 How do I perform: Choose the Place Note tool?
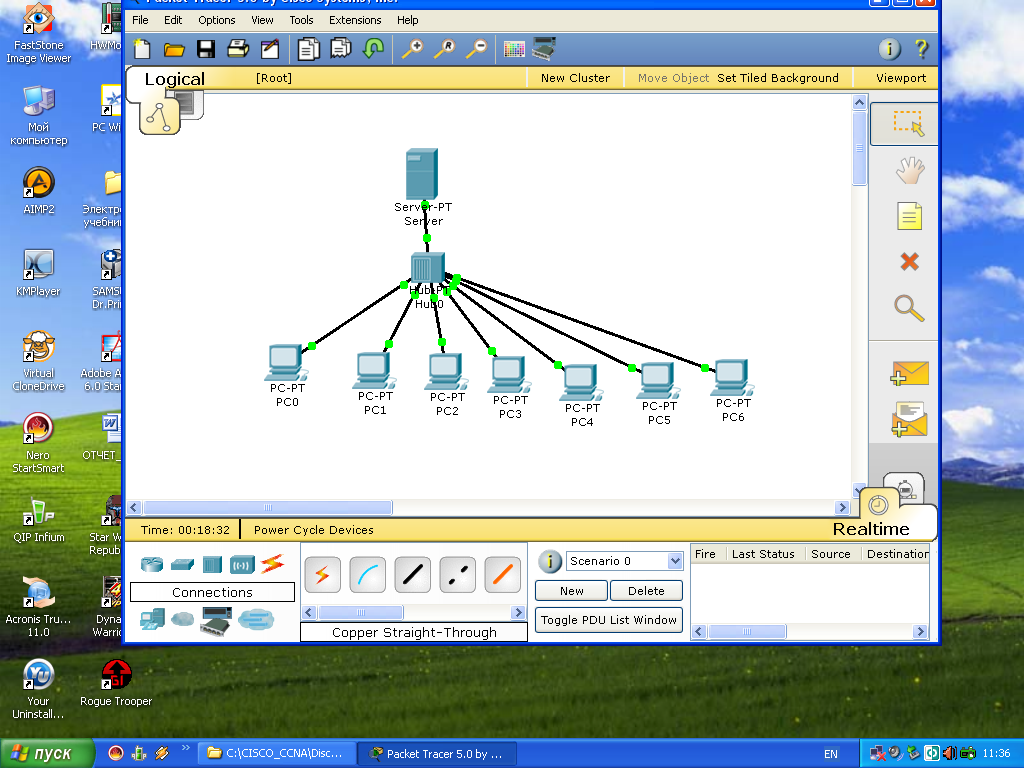[909, 216]
